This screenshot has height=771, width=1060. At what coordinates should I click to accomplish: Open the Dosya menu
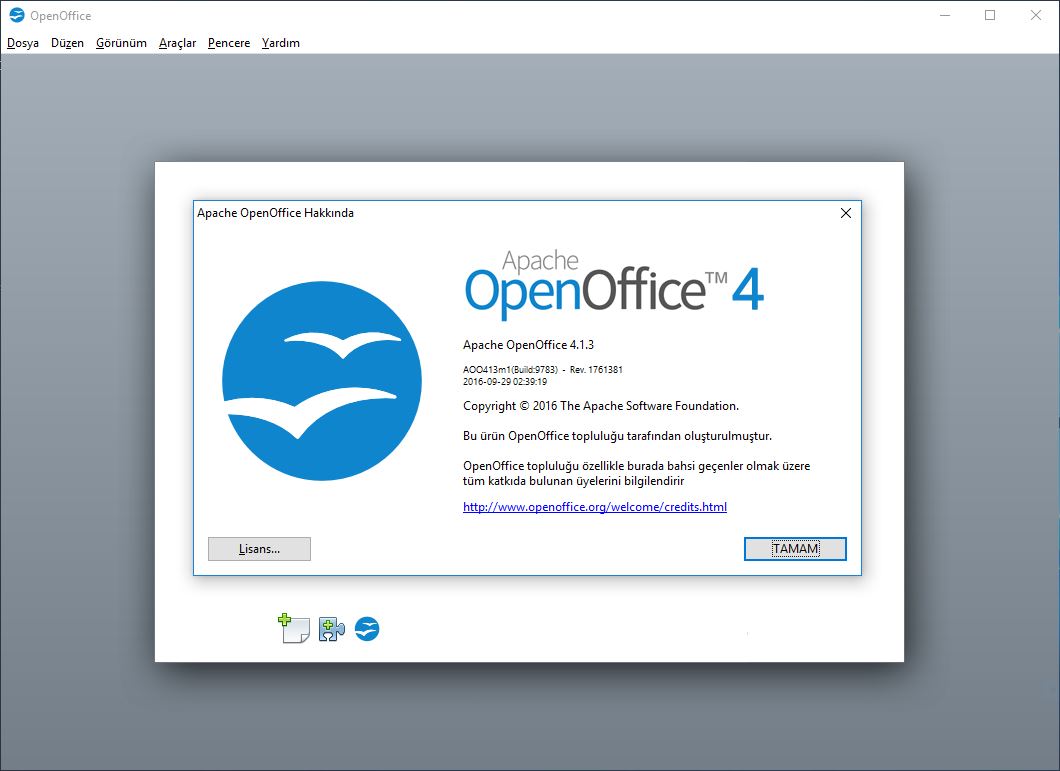coord(23,43)
